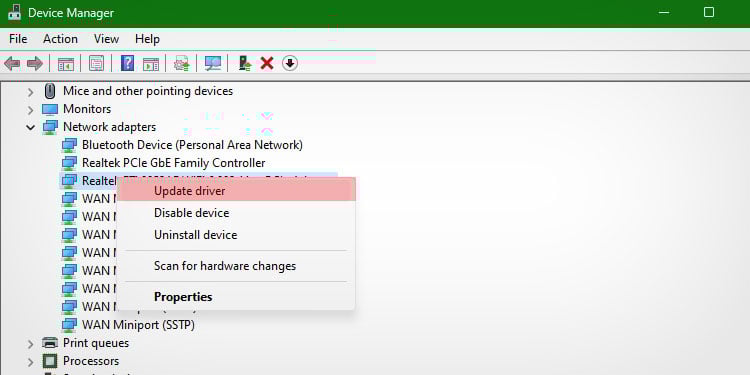Toggle the Show/Hide Console Tree toolbar icon

tap(66, 64)
